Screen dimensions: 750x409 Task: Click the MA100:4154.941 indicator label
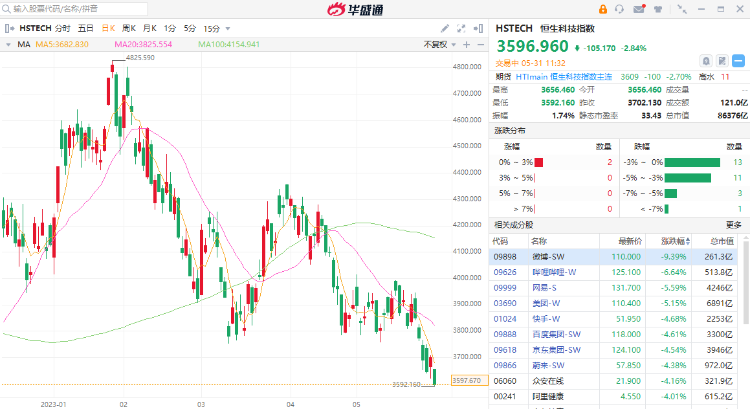click(229, 44)
